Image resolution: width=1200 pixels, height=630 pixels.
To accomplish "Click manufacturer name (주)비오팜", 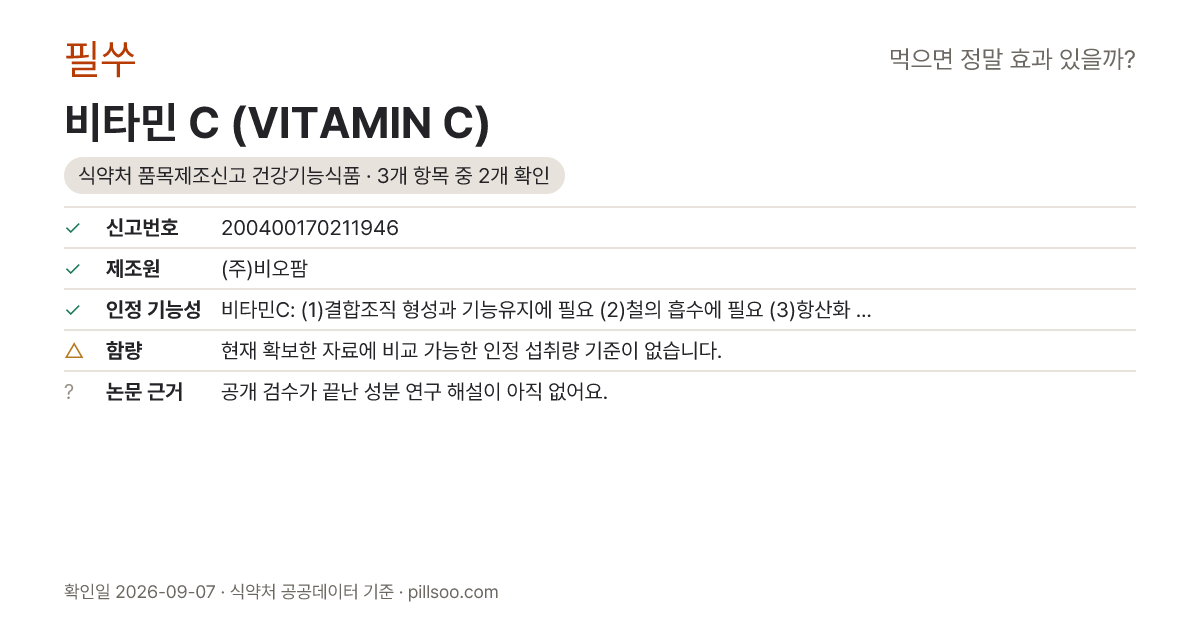I will [x=264, y=269].
